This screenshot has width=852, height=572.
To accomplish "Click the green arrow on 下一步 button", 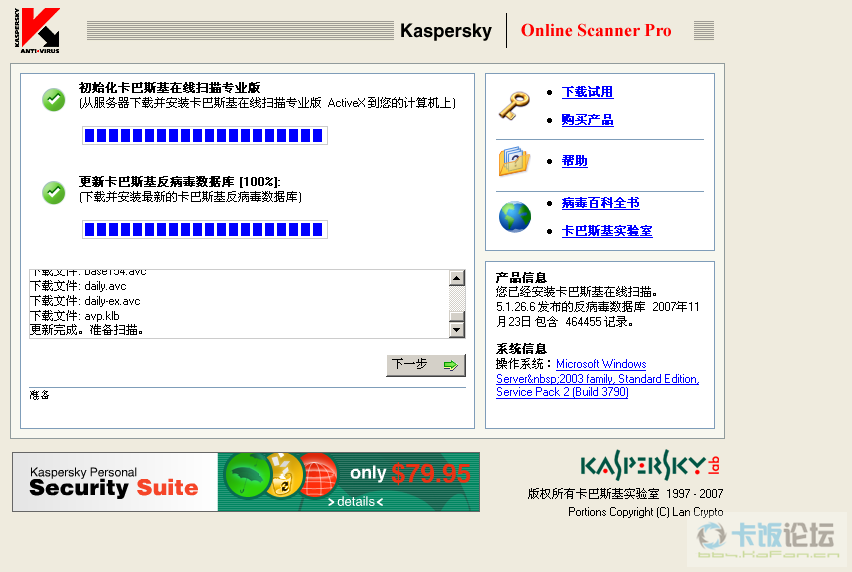I will [x=450, y=365].
